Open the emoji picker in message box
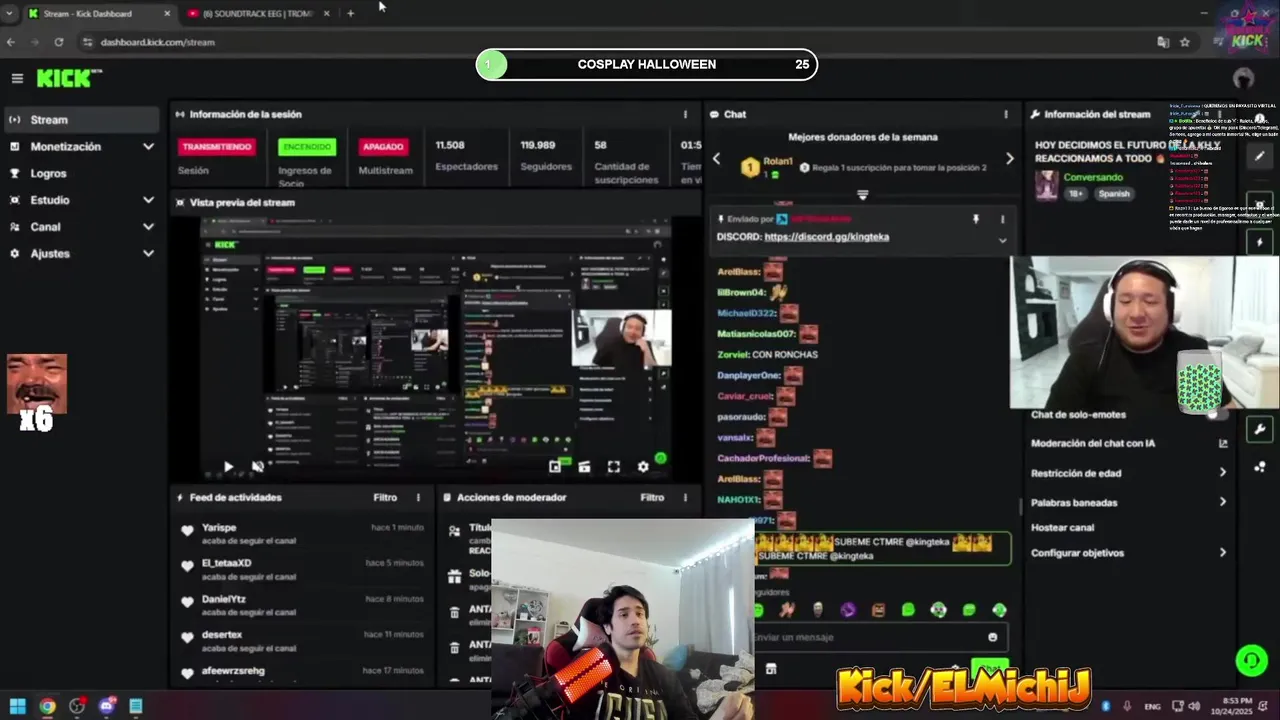This screenshot has width=1280, height=720. [x=992, y=637]
